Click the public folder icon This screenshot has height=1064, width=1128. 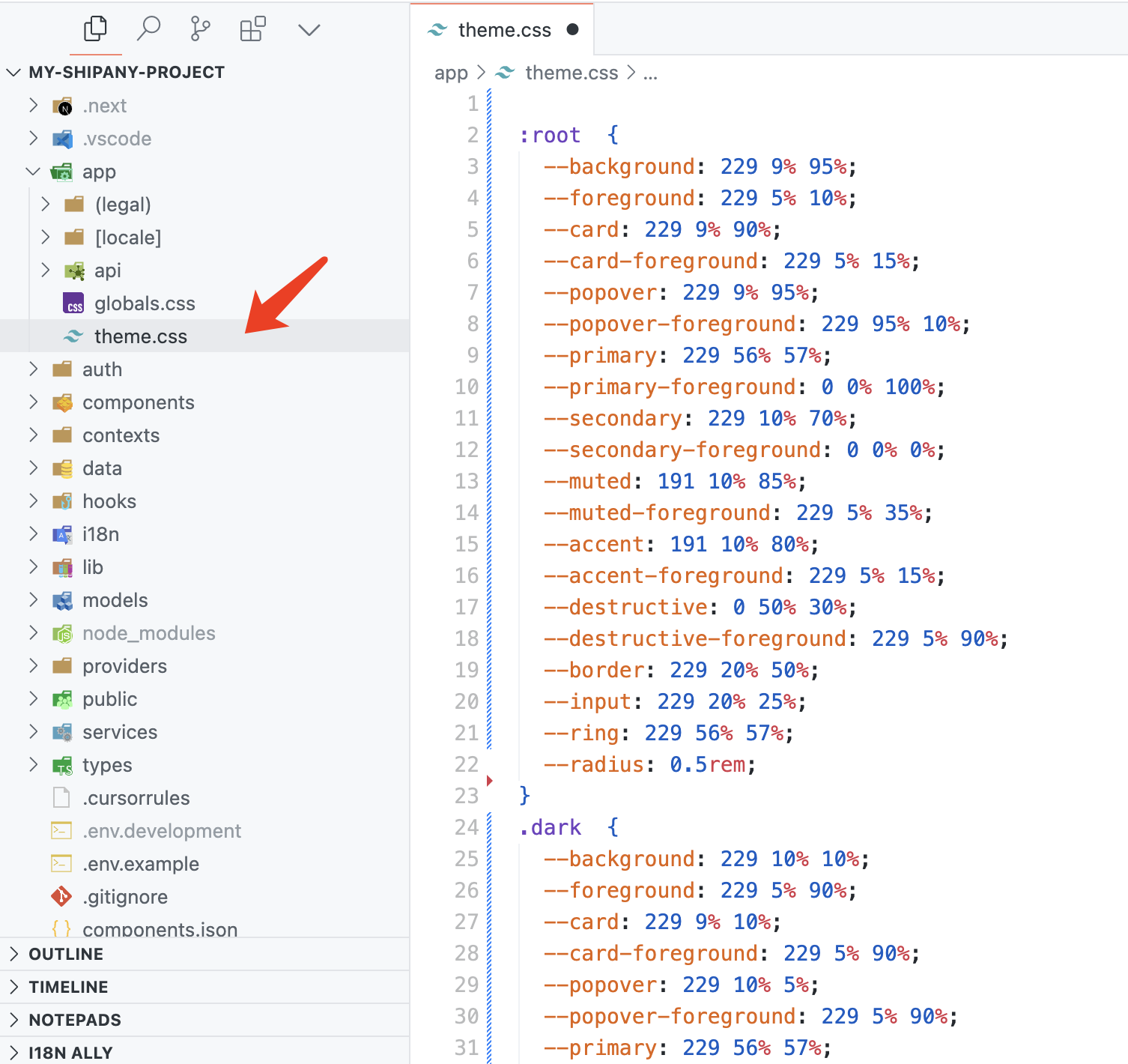(63, 699)
